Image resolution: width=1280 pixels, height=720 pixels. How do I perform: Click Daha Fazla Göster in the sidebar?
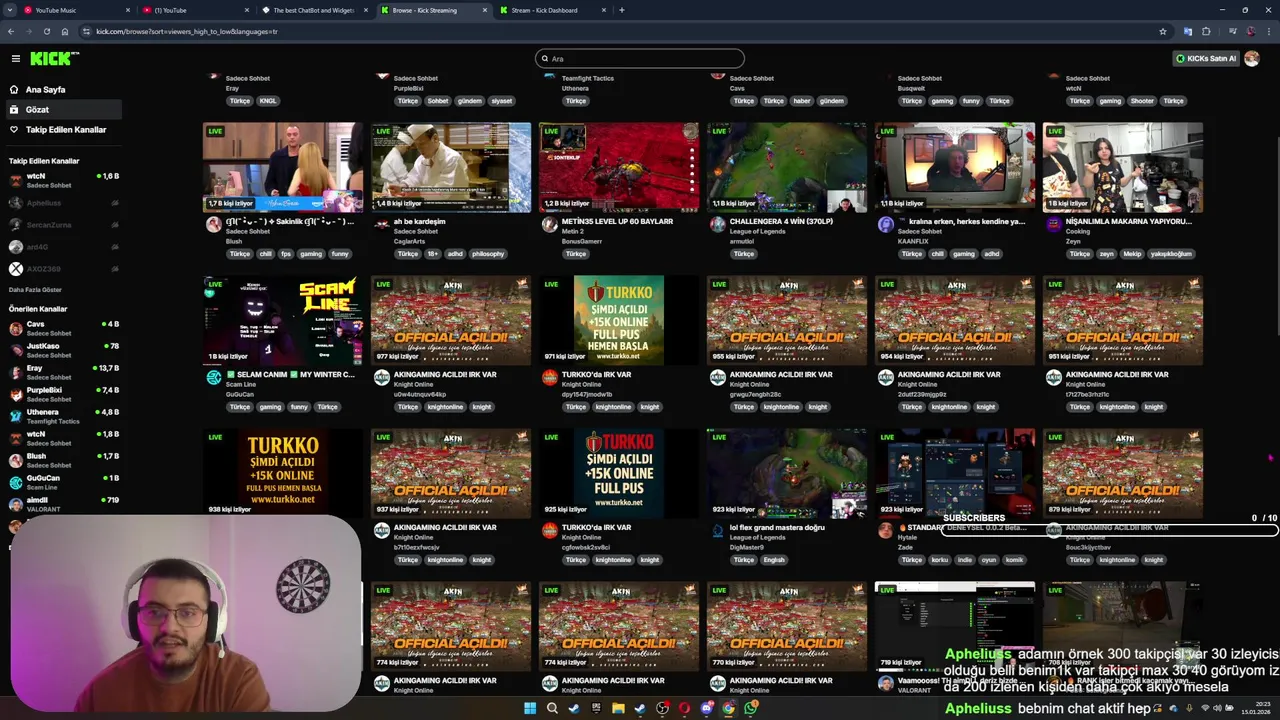(x=35, y=290)
